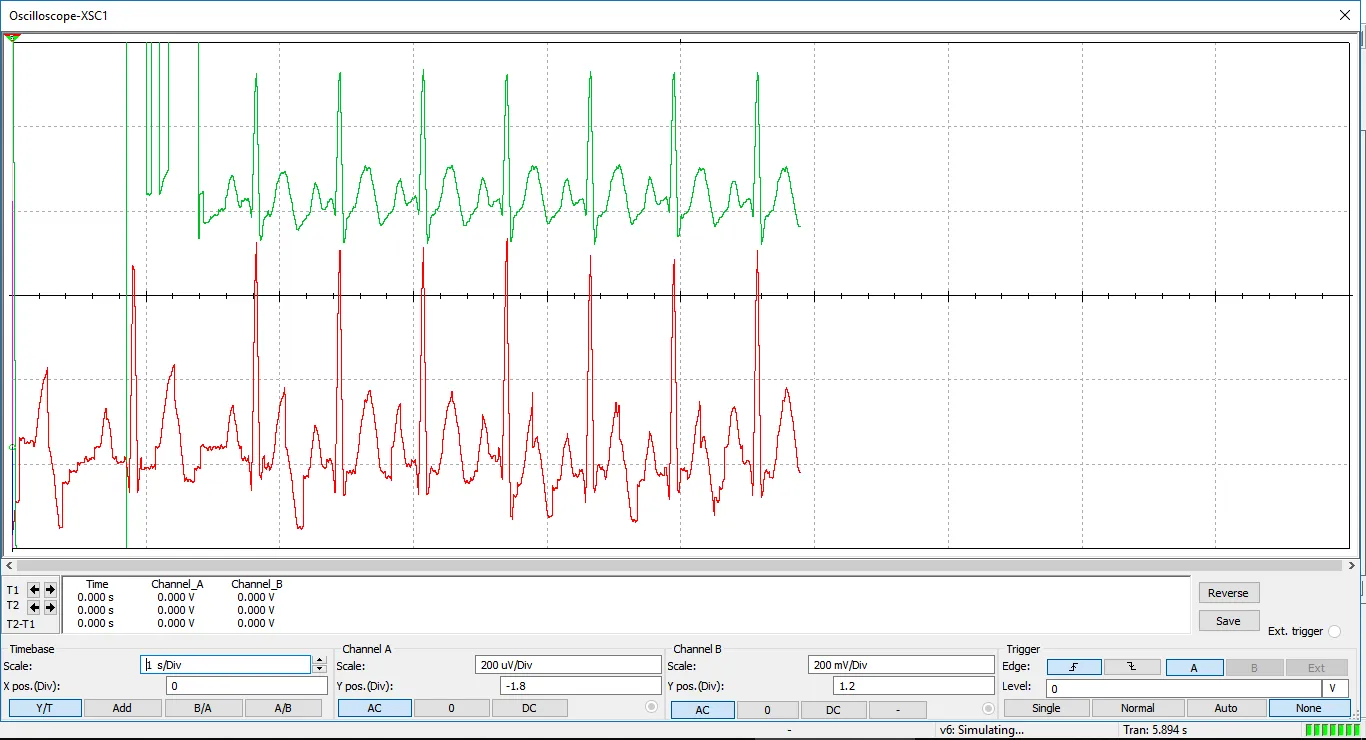Screen dimensions: 1366x740
Task: Select A/B display mode
Action: pos(283,708)
